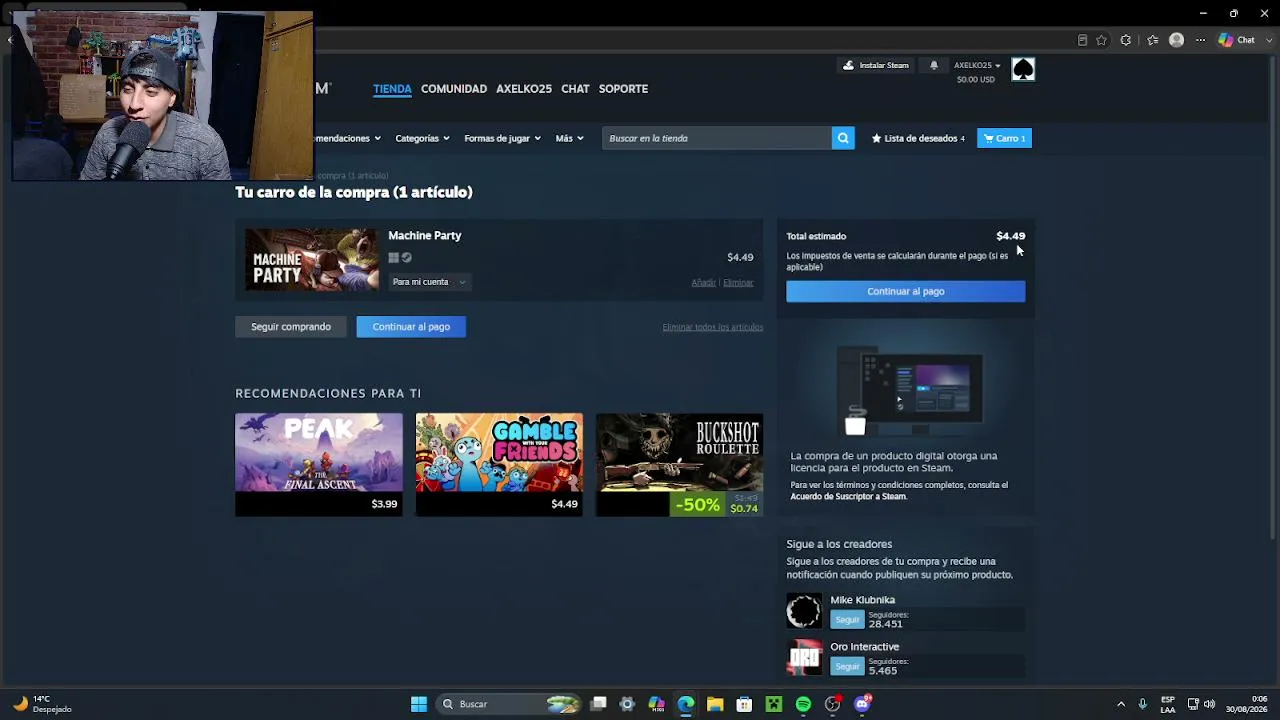This screenshot has height=720, width=1280.
Task: Open the Para mi cuenta dropdown
Action: [x=429, y=282]
